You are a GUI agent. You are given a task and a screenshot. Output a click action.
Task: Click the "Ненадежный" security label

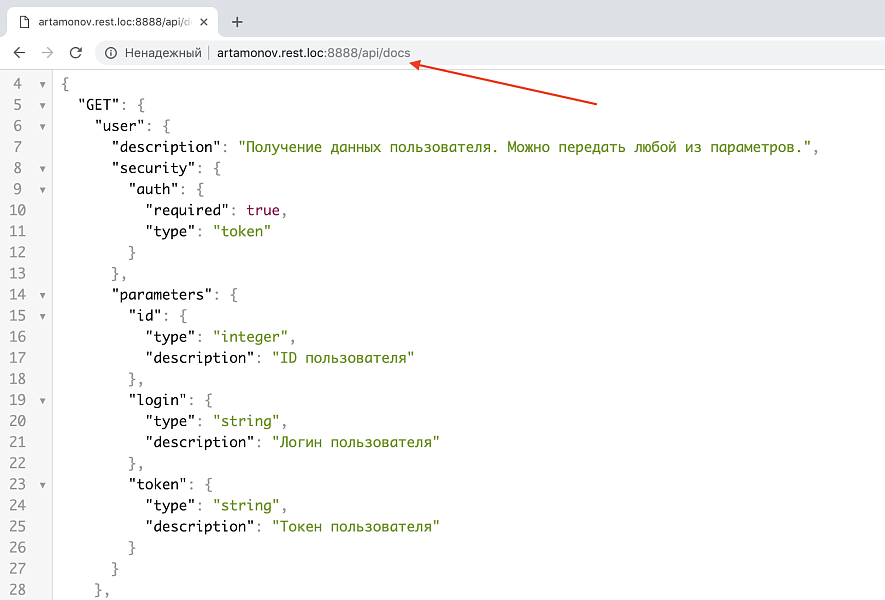tap(163, 53)
